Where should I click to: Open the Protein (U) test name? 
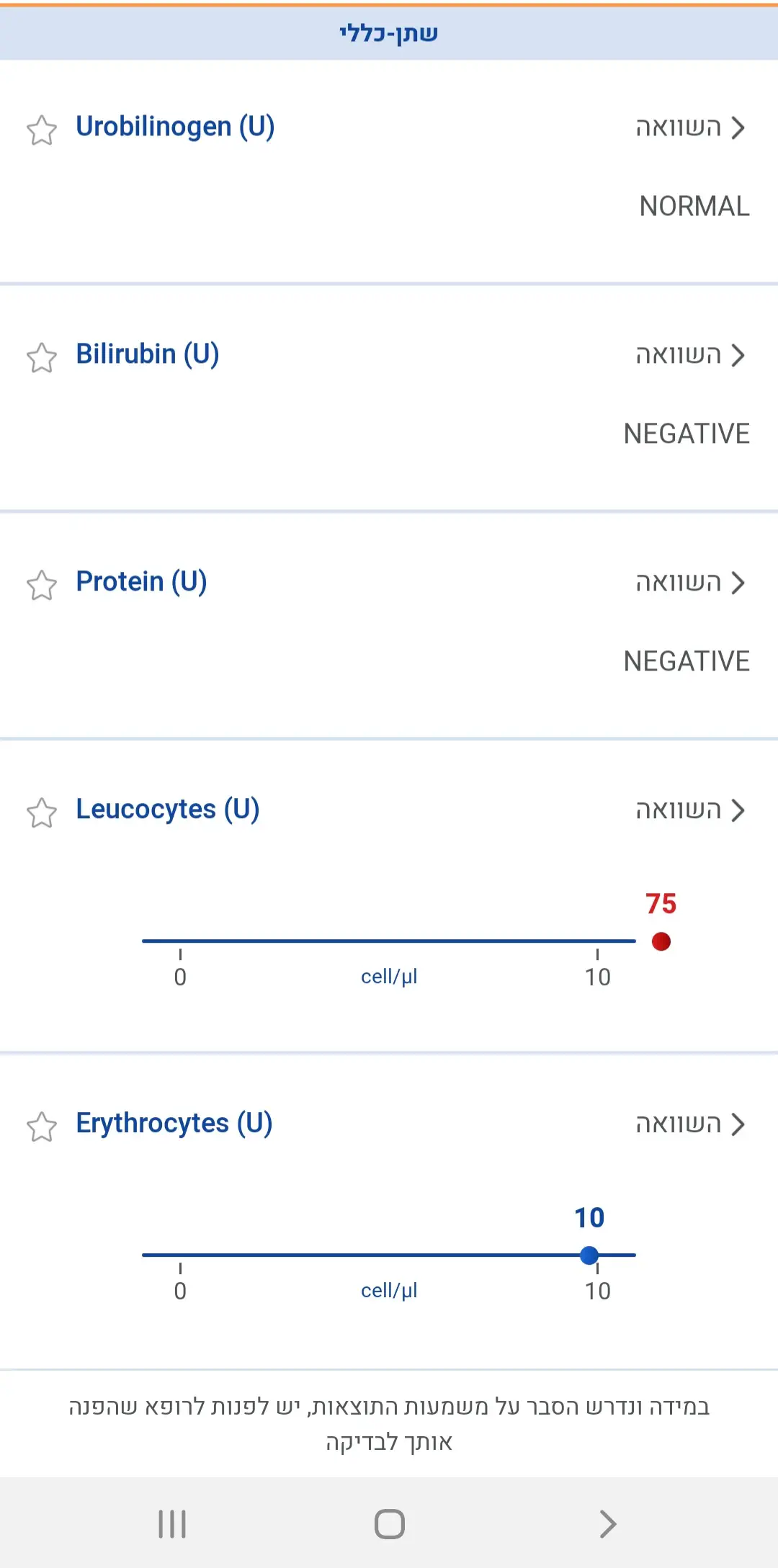click(141, 582)
